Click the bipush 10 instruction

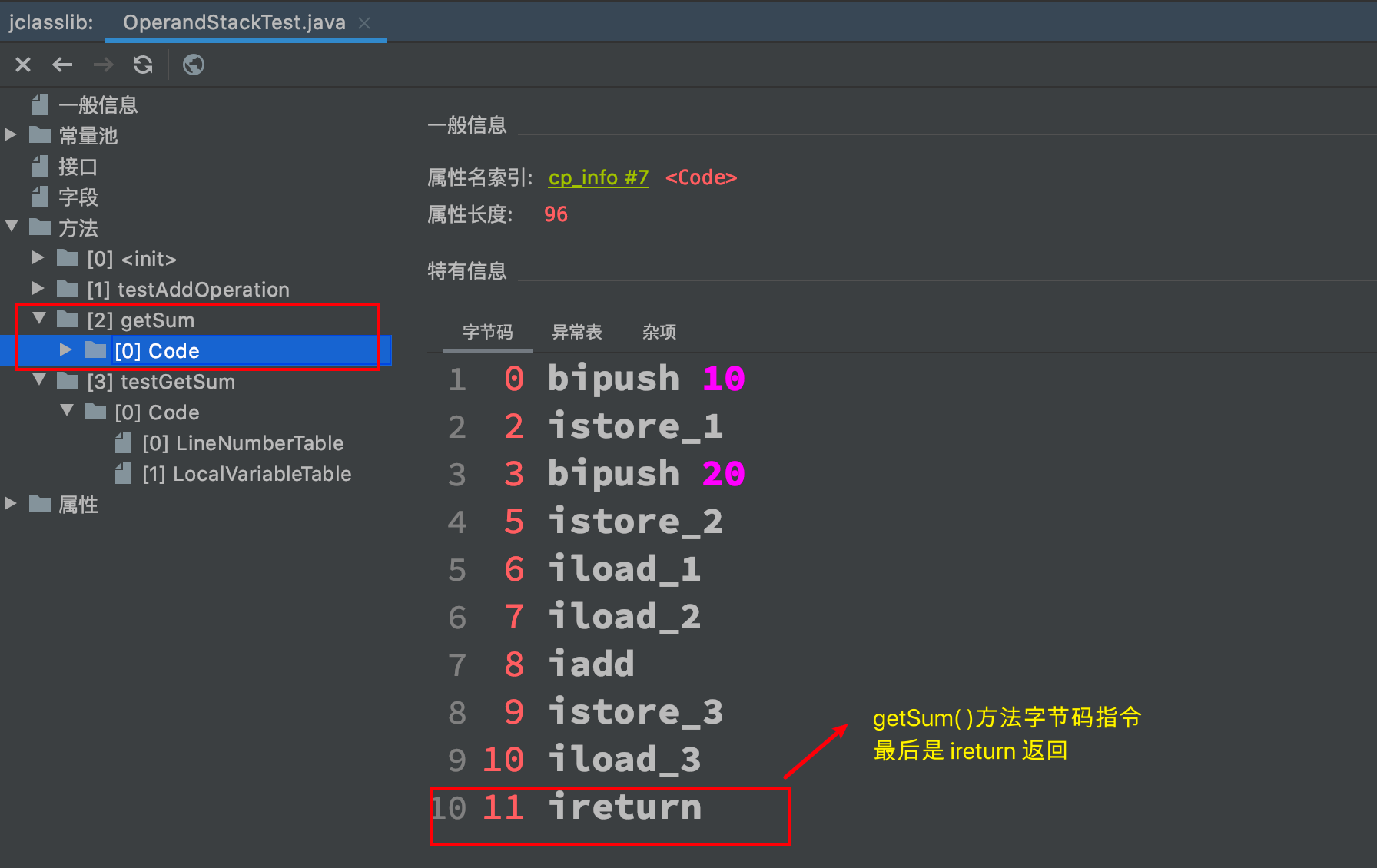coord(646,379)
